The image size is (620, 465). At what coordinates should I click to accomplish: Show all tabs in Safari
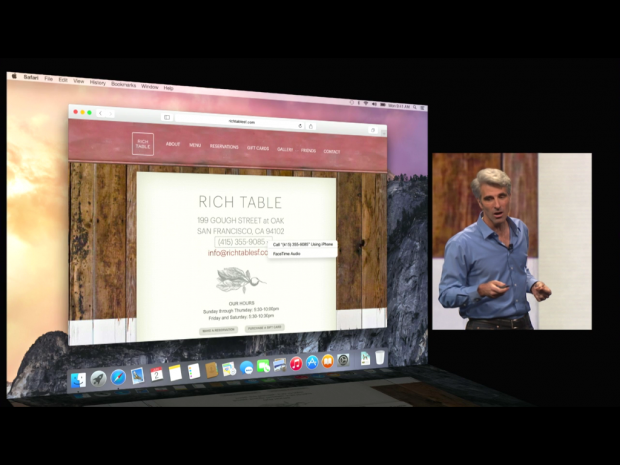coord(372,130)
